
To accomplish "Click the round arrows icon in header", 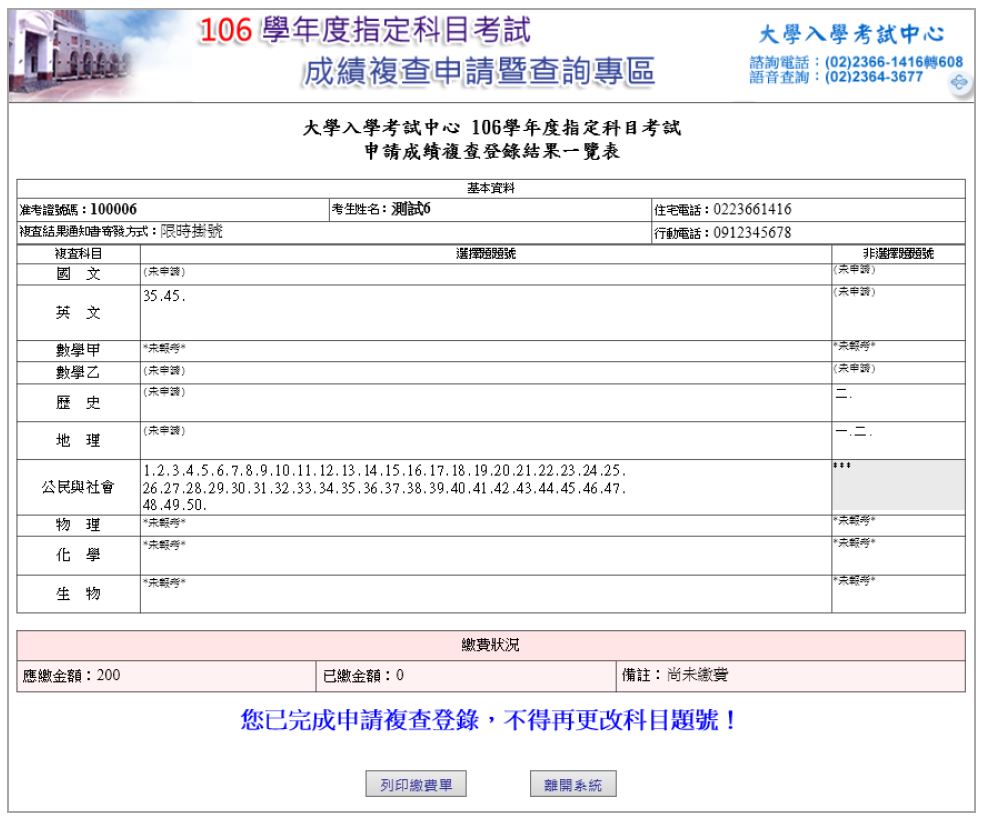I will pos(959,83).
